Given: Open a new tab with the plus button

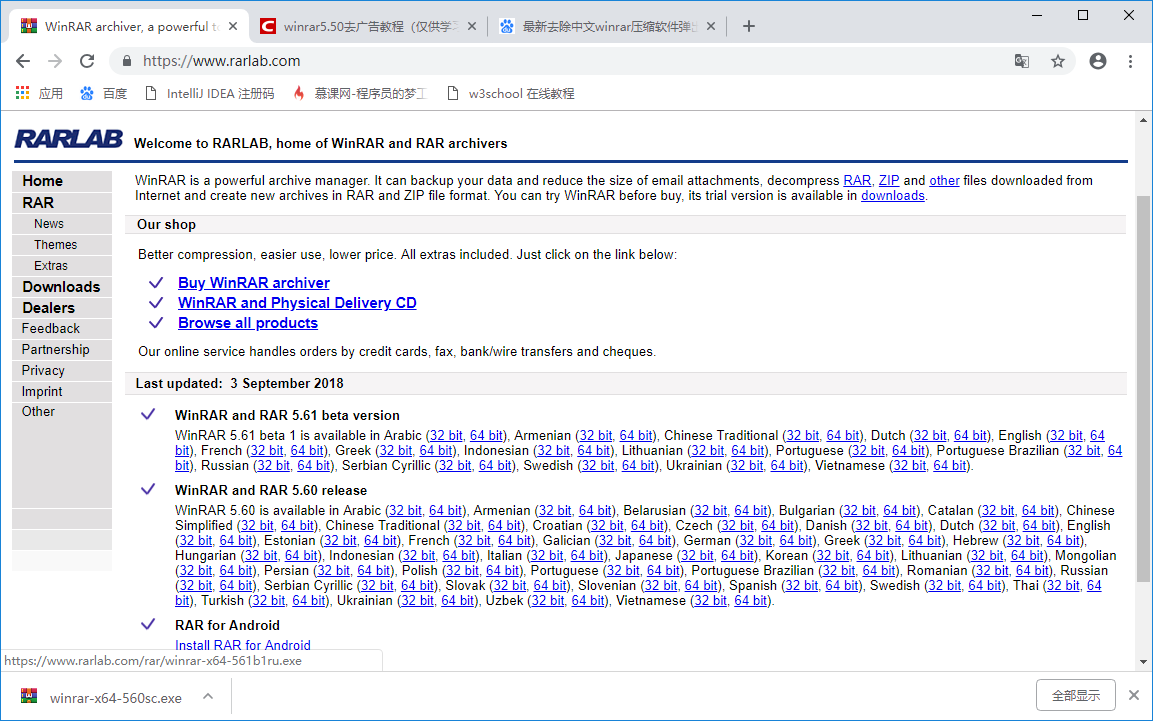Looking at the screenshot, I should 749,26.
